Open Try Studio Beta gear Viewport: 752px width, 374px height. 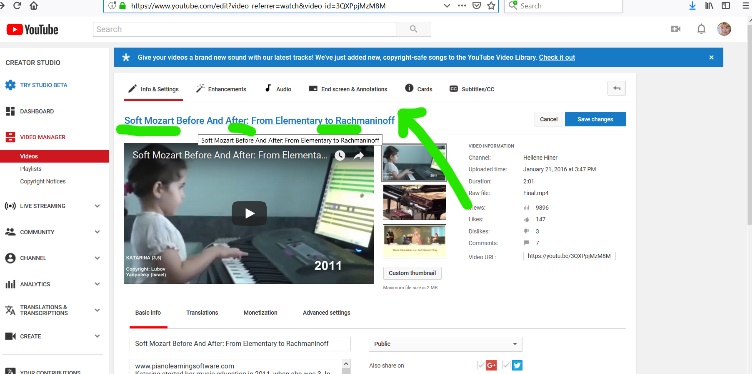[10, 85]
